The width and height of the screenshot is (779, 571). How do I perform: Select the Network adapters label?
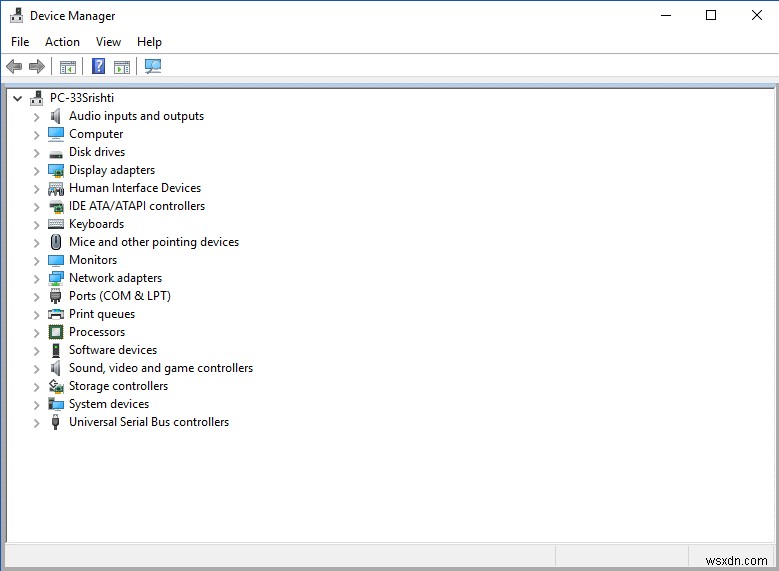pyautogui.click(x=115, y=278)
